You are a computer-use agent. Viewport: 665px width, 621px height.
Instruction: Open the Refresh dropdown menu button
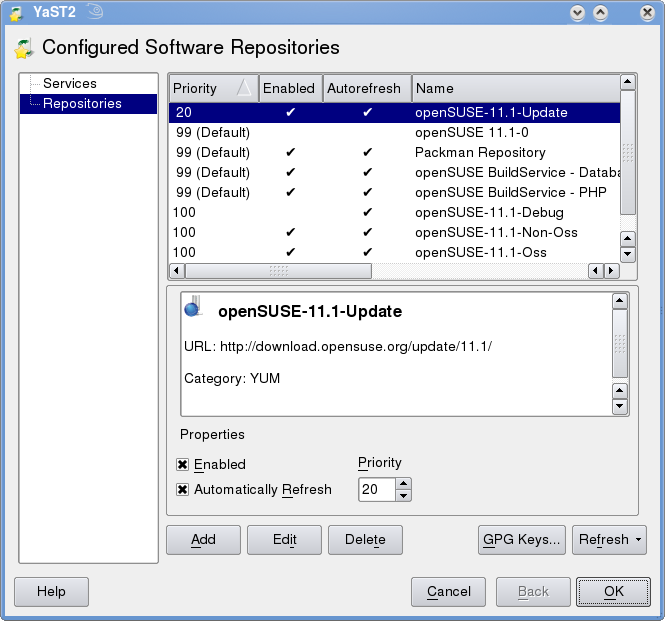(x=609, y=540)
